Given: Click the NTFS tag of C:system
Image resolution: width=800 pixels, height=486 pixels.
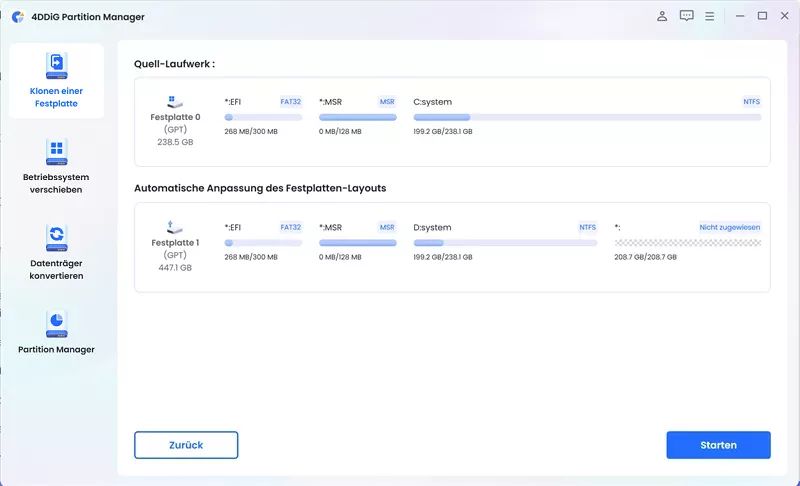Looking at the screenshot, I should pyautogui.click(x=752, y=102).
